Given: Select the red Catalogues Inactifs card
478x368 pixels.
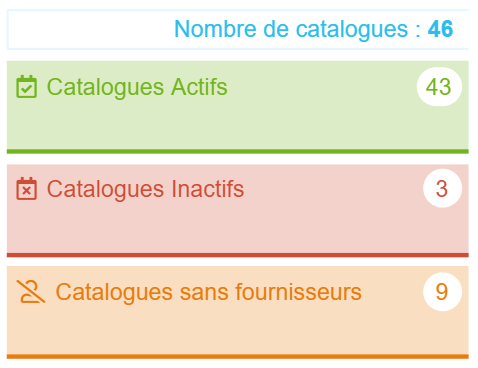Looking at the screenshot, I should click(x=238, y=211).
